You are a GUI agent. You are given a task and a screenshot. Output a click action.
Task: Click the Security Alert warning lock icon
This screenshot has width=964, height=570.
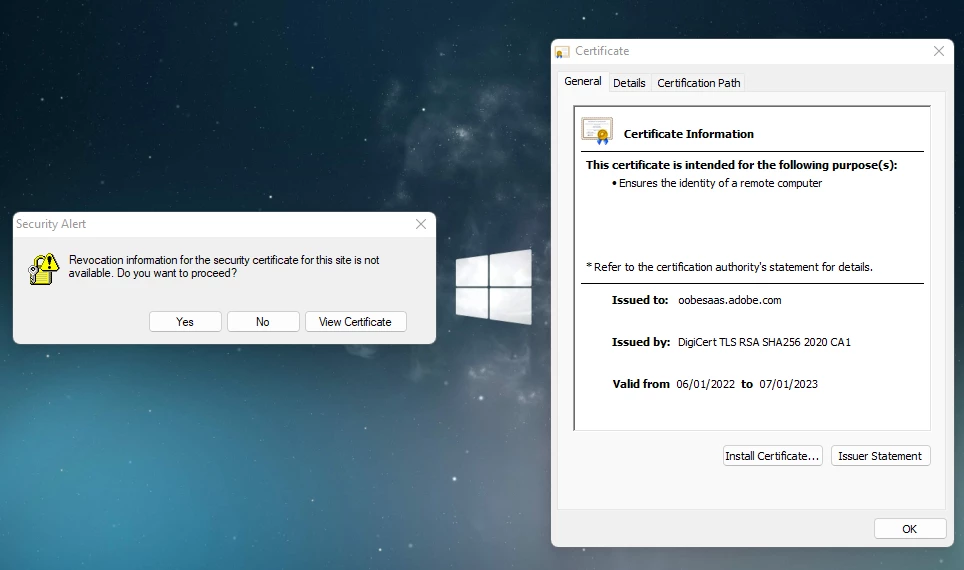[44, 269]
